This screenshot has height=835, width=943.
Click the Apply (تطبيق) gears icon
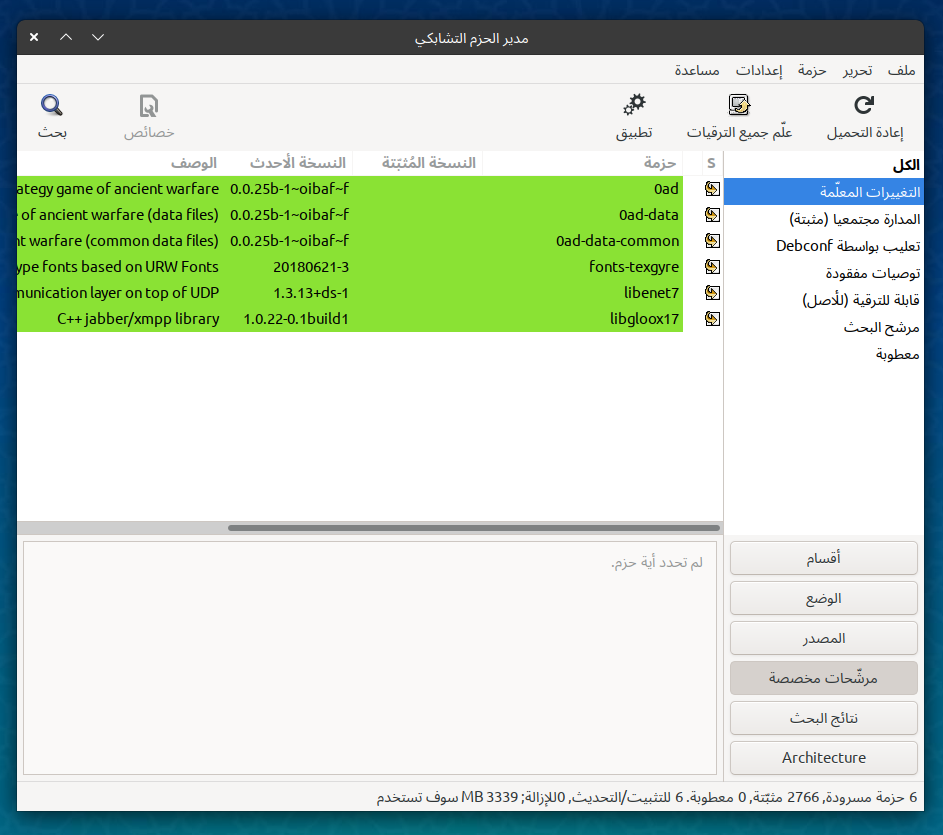pos(634,106)
